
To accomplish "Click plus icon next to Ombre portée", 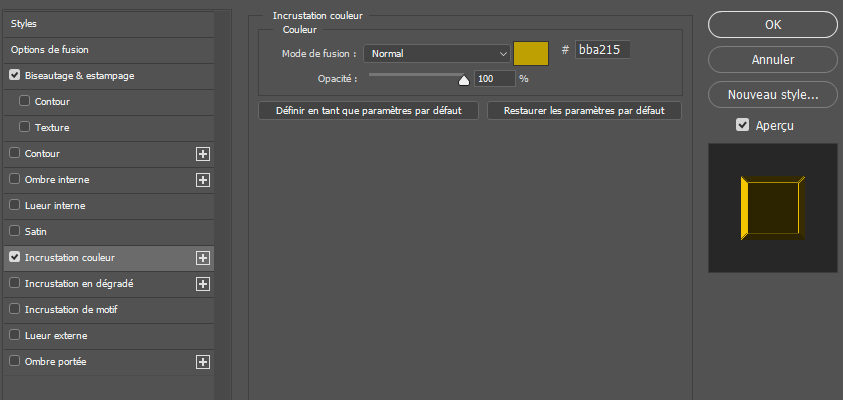I will pyautogui.click(x=203, y=362).
